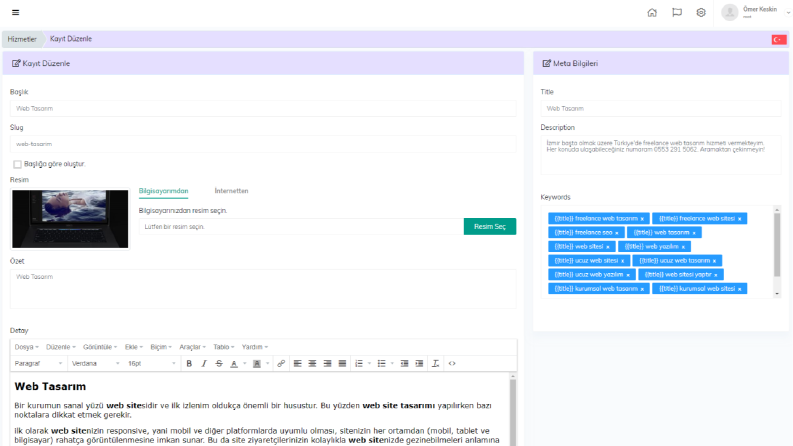Align text center
Viewport: 793px width, 446px height.
(x=313, y=364)
